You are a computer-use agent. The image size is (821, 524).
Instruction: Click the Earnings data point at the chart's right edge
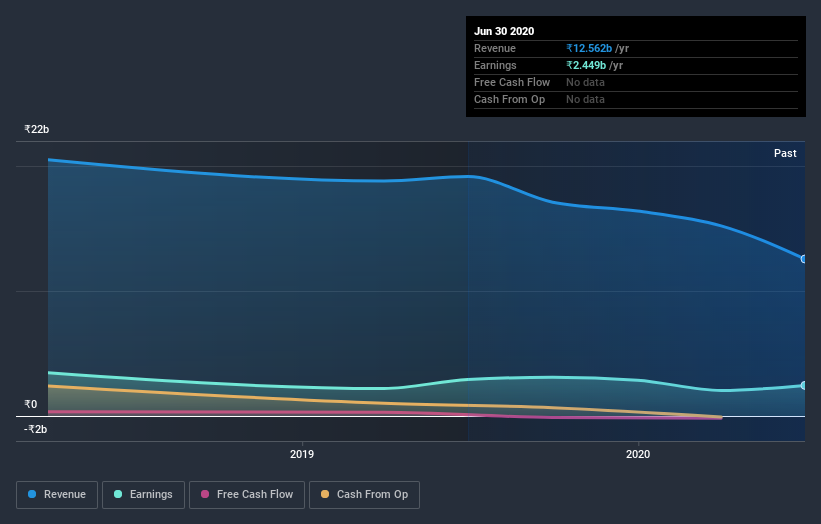tap(804, 385)
